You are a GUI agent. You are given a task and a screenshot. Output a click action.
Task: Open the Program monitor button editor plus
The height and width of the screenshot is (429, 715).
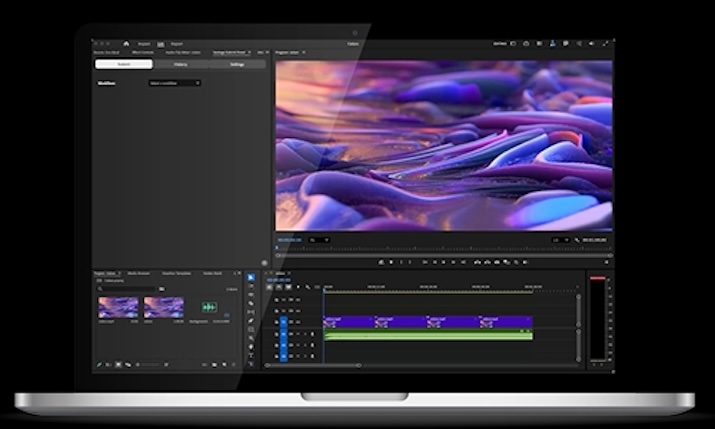coord(606,262)
